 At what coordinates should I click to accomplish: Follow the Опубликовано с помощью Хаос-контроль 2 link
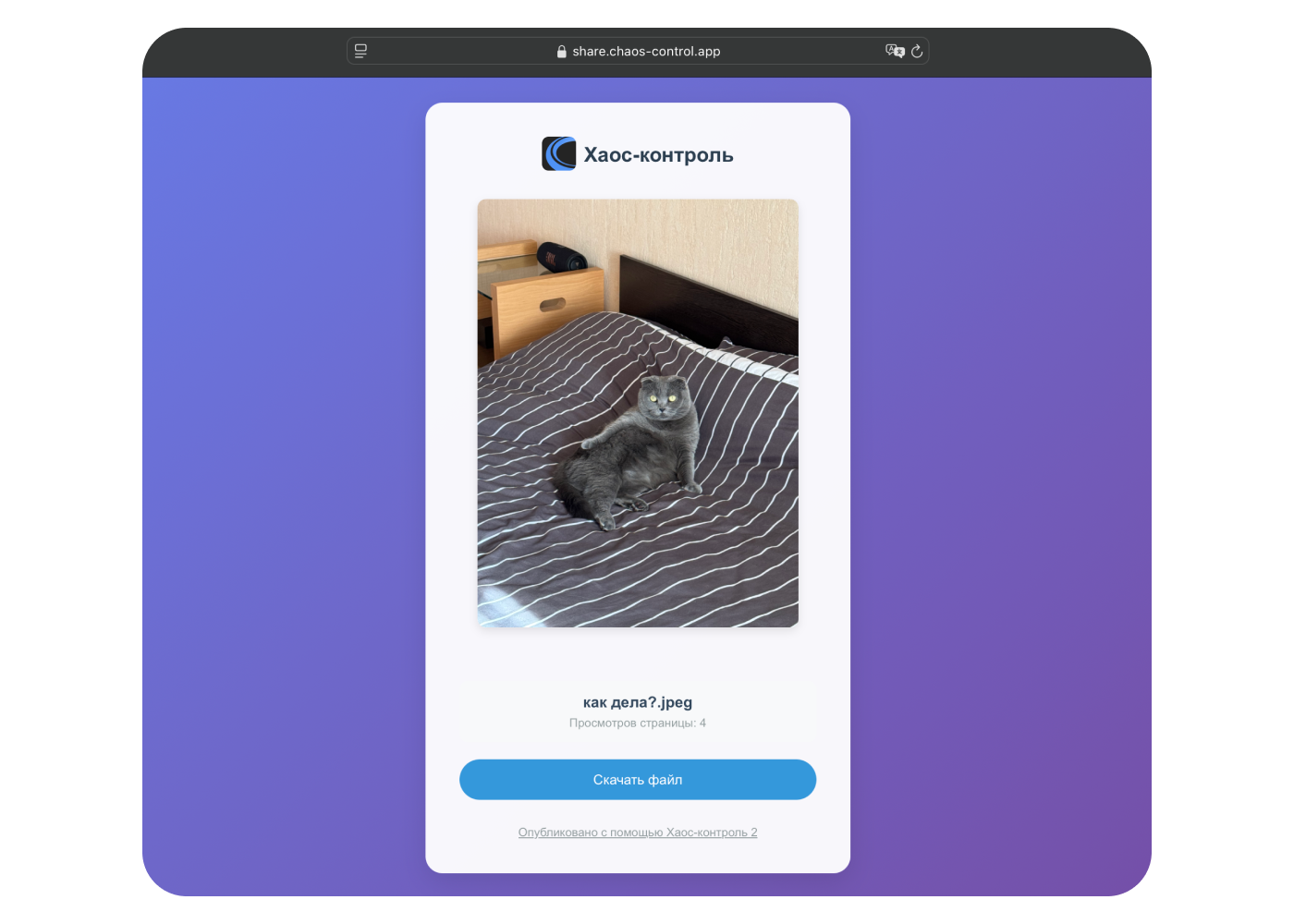pyautogui.click(x=638, y=833)
